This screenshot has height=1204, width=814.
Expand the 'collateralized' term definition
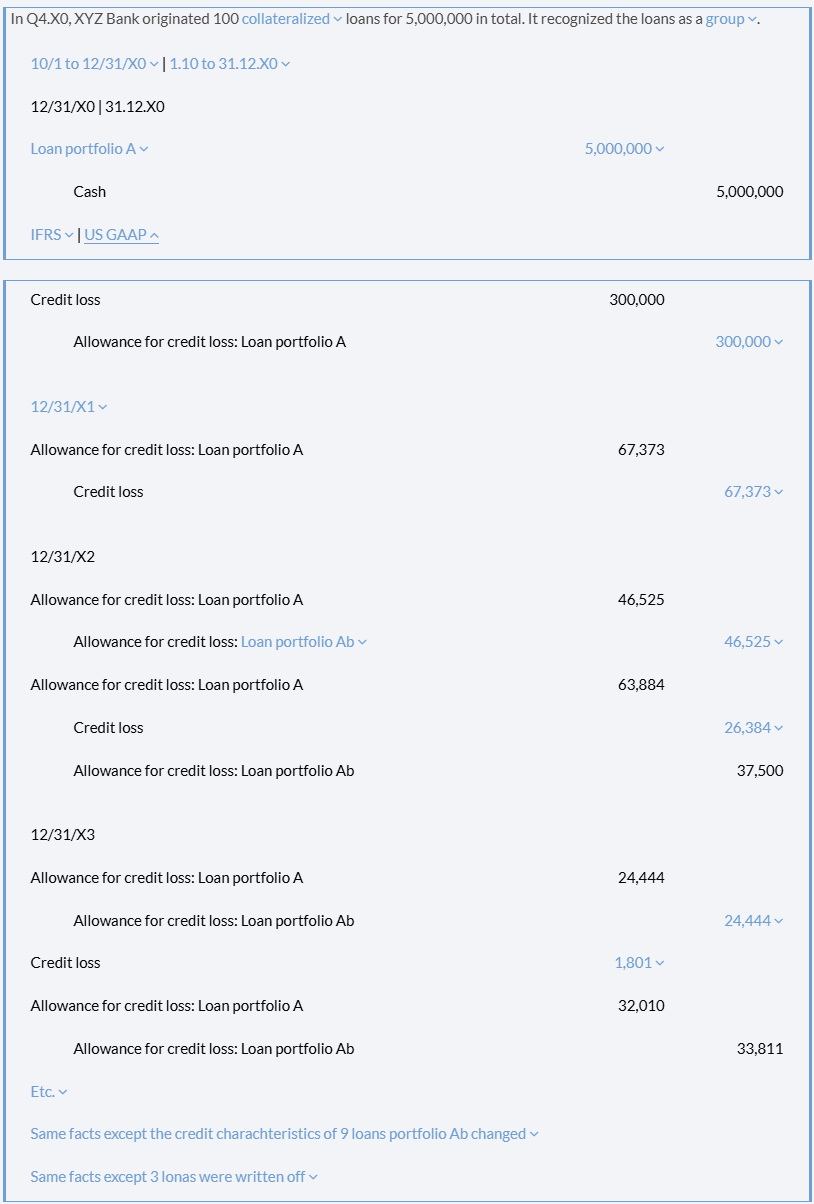[x=291, y=20]
